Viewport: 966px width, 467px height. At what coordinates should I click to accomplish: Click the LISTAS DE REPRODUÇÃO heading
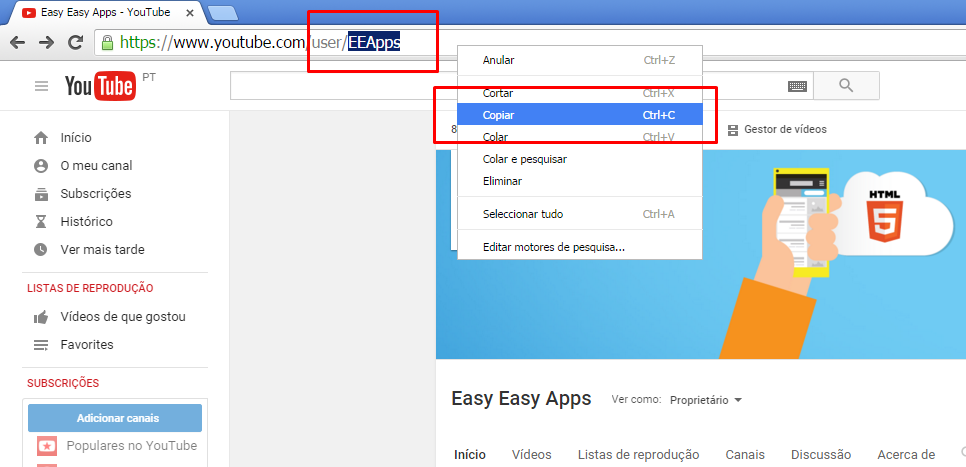pyautogui.click(x=90, y=288)
